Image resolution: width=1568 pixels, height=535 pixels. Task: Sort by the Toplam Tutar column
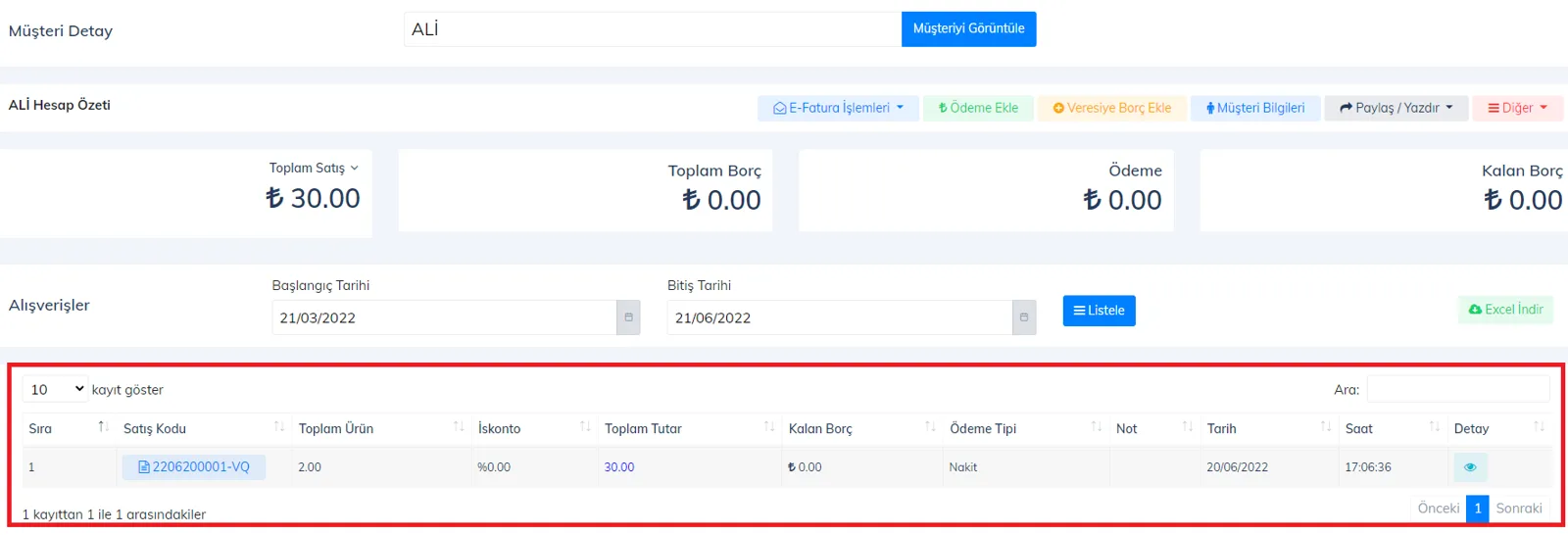click(x=690, y=428)
